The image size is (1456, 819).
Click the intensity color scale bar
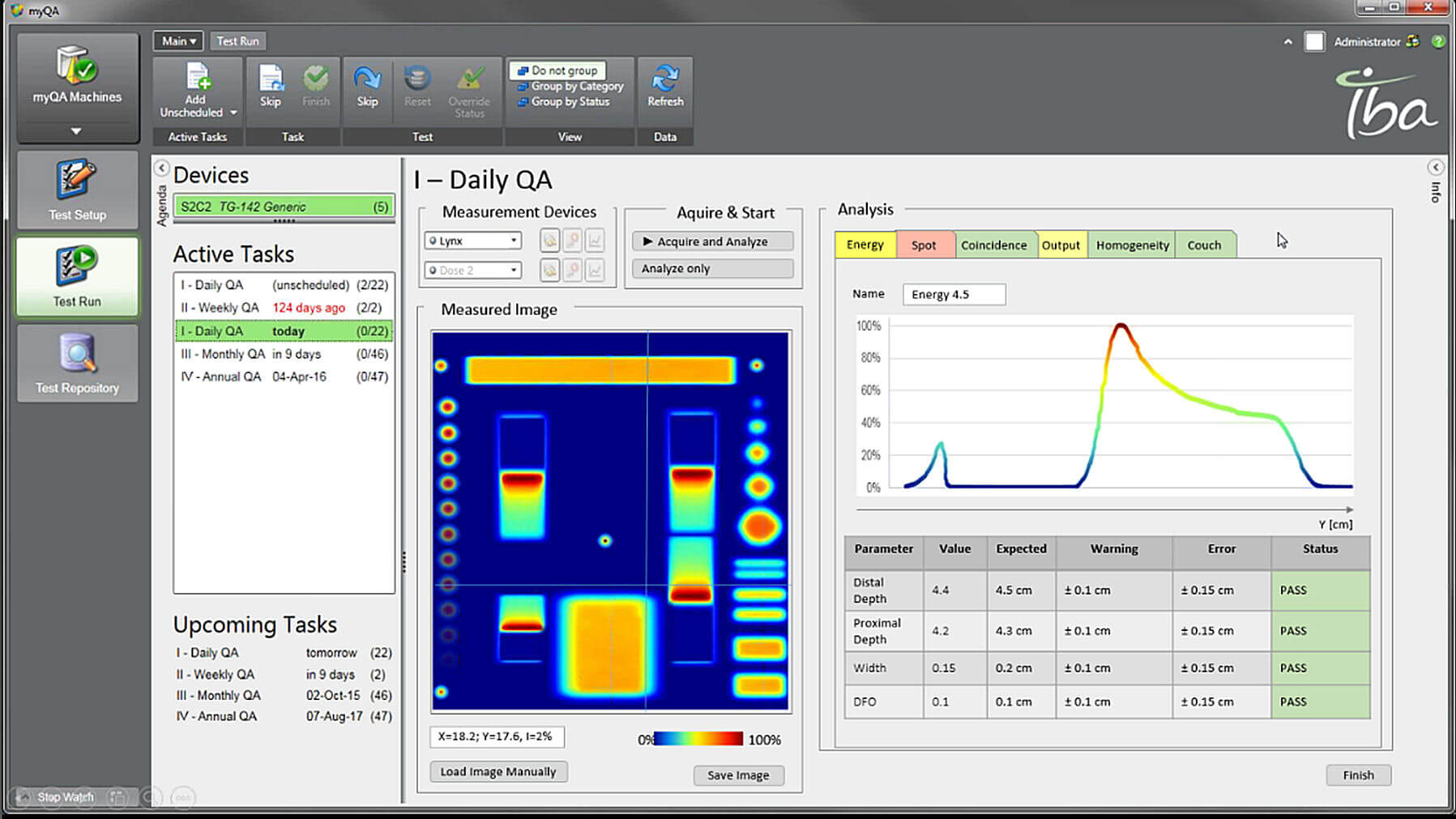pyautogui.click(x=698, y=739)
